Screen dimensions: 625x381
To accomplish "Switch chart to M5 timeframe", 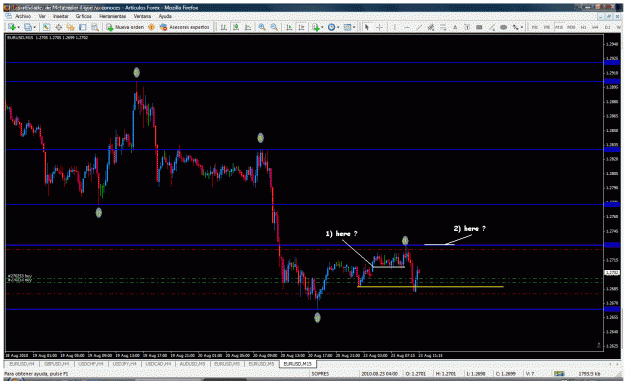I will click(547, 27).
